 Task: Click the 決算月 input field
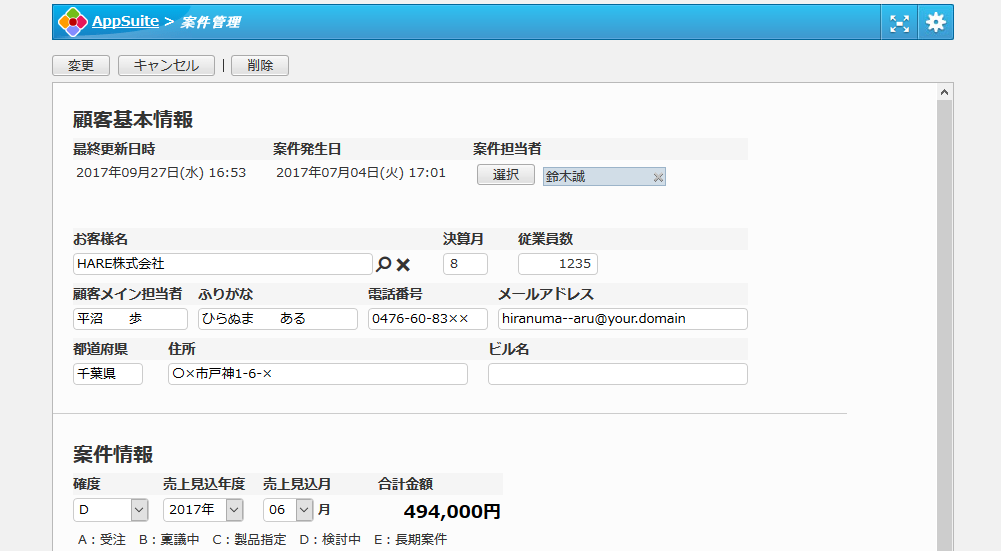click(x=465, y=264)
